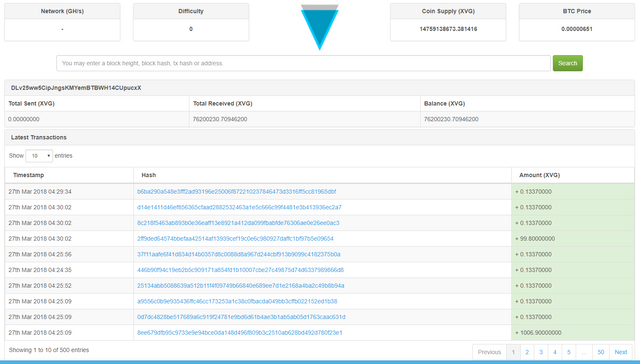This screenshot has width=640, height=364.
Task: Open the Show entries dropdown
Action: 39,156
